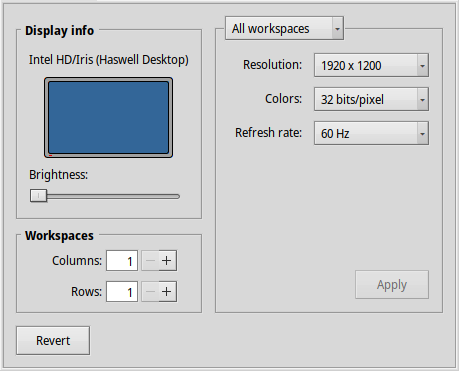The width and height of the screenshot is (459, 371).
Task: Click the arrow on the All workspaces combo box
Action: (337, 29)
